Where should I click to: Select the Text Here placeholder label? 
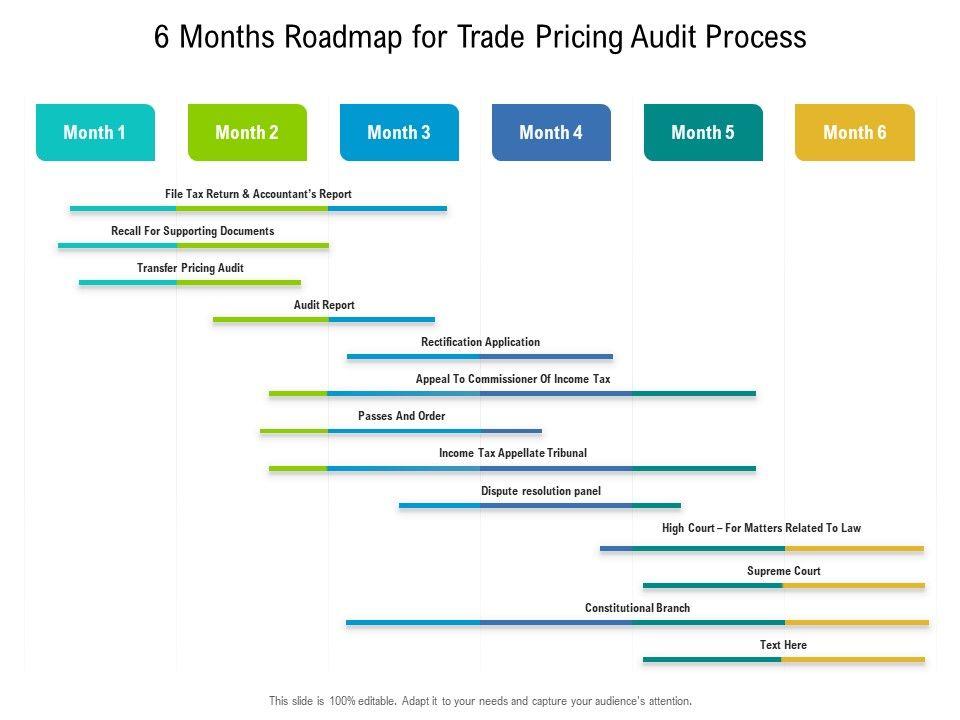click(x=783, y=645)
